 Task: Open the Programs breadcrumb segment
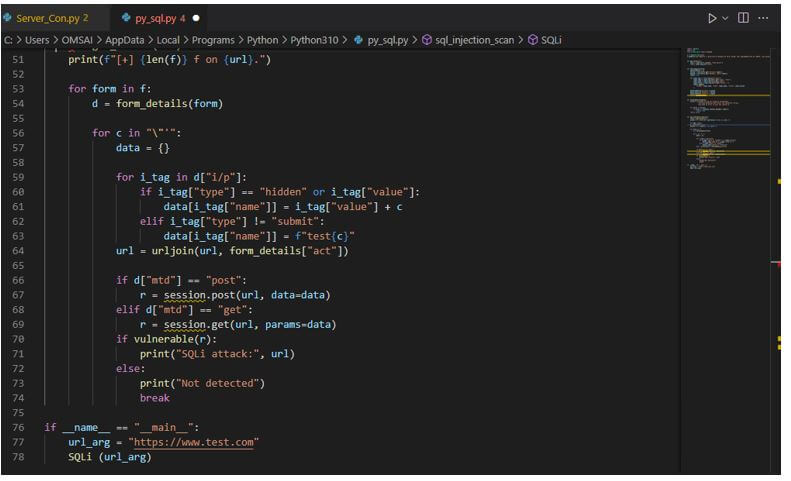point(213,40)
